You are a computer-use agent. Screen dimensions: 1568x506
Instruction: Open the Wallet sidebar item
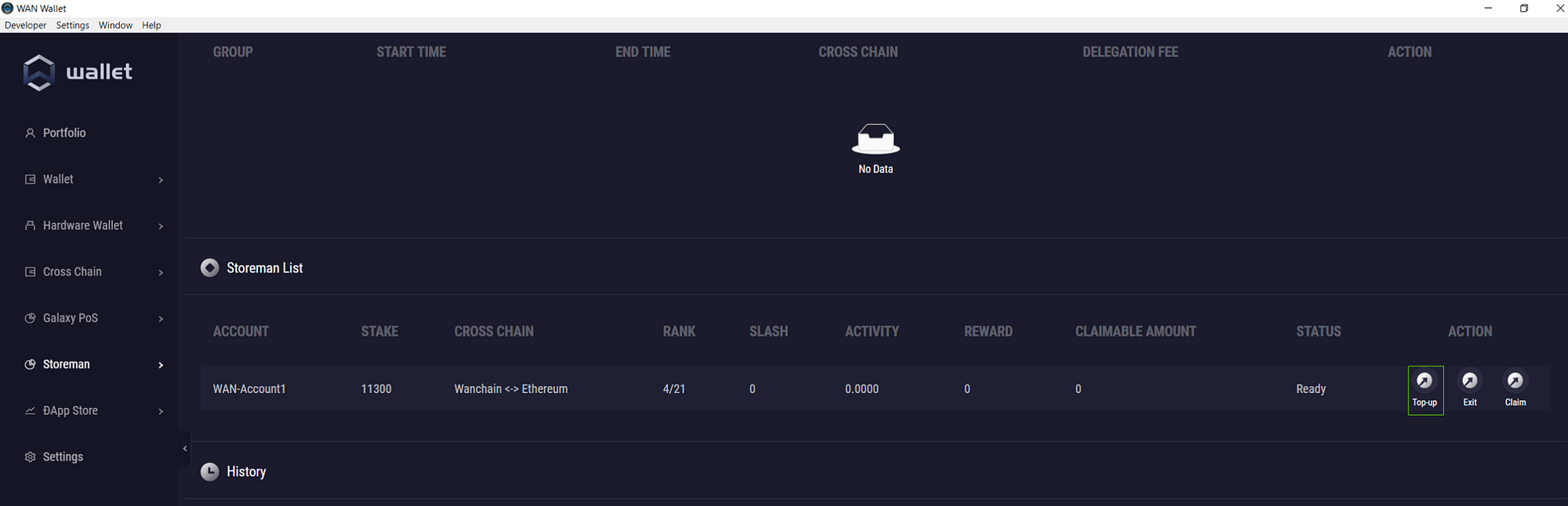pos(58,180)
